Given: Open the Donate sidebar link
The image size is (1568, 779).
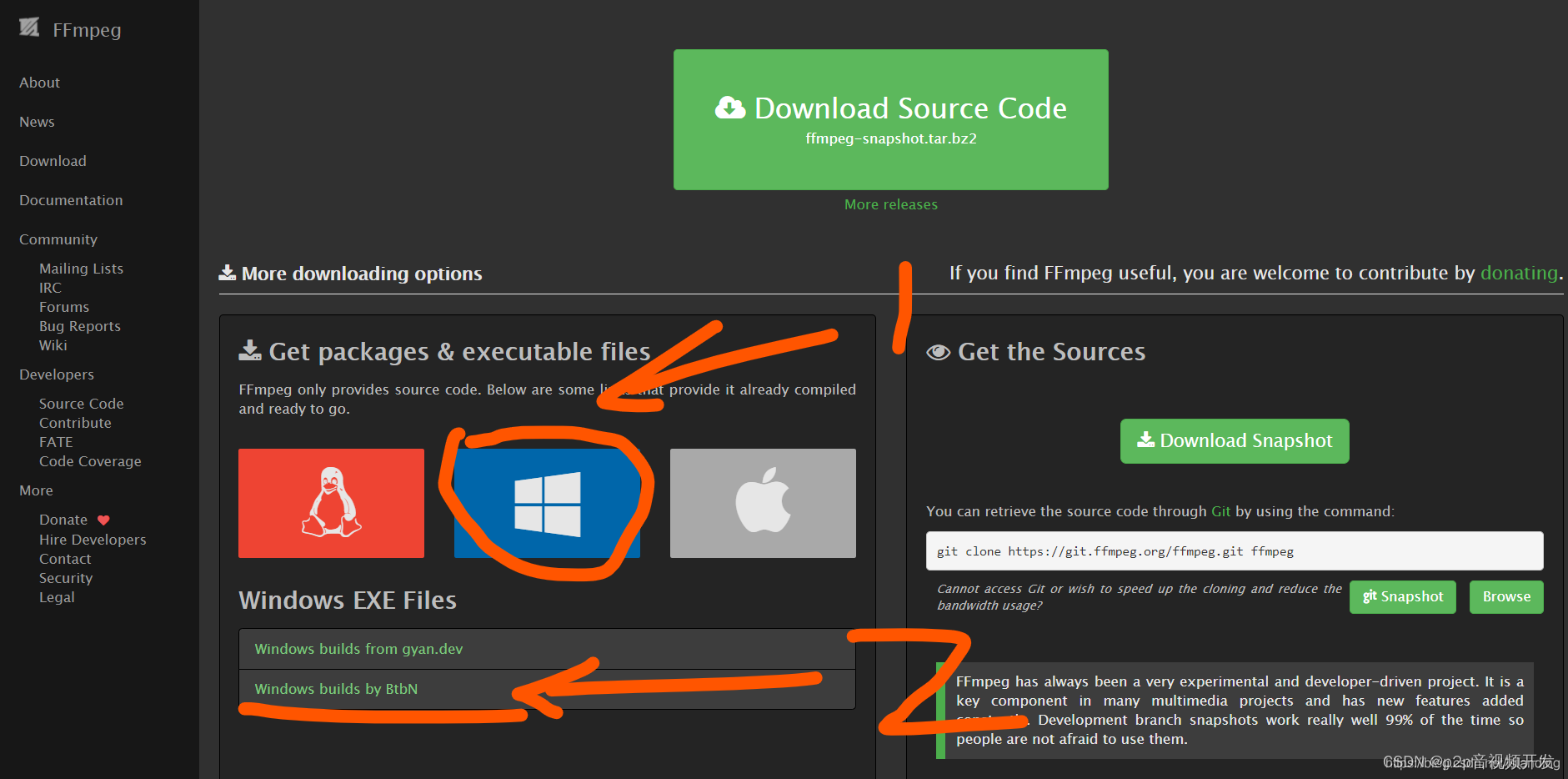Looking at the screenshot, I should tap(63, 520).
